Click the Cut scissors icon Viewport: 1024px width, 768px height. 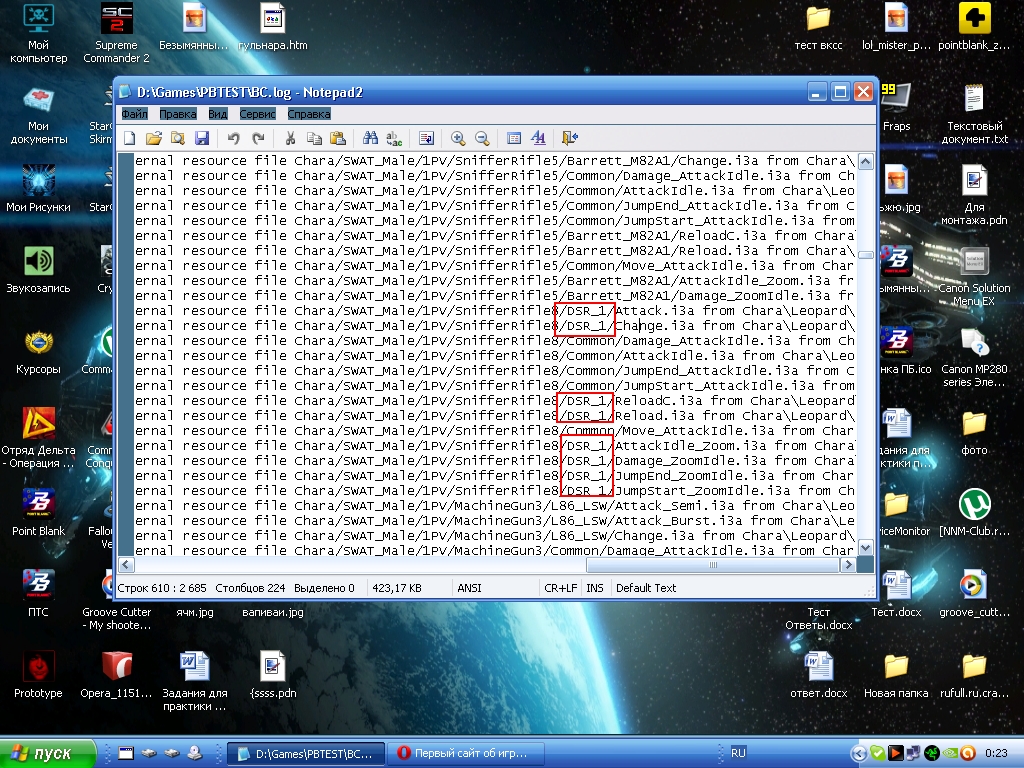tap(290, 138)
